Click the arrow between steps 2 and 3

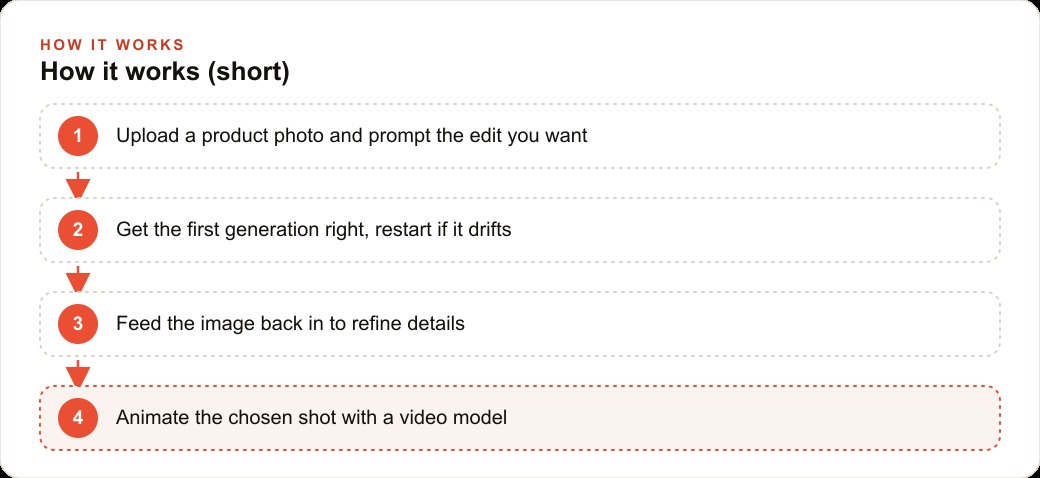78,278
